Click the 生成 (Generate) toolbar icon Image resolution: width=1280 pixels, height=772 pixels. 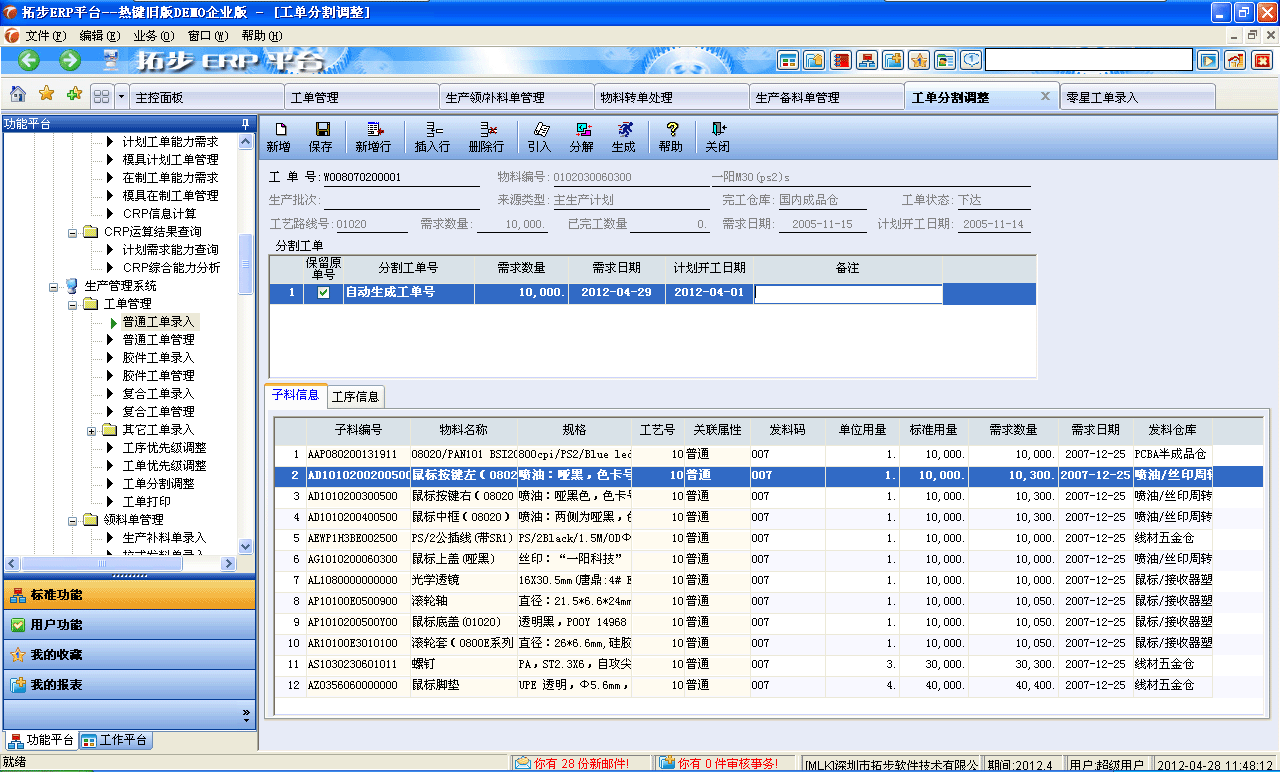click(x=625, y=134)
